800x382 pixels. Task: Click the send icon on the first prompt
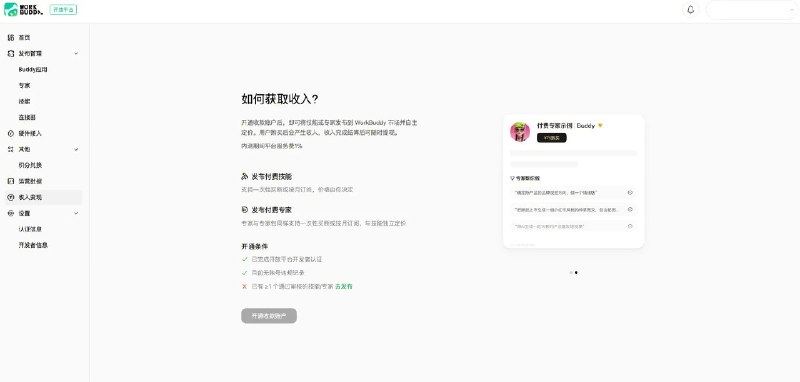coord(630,193)
